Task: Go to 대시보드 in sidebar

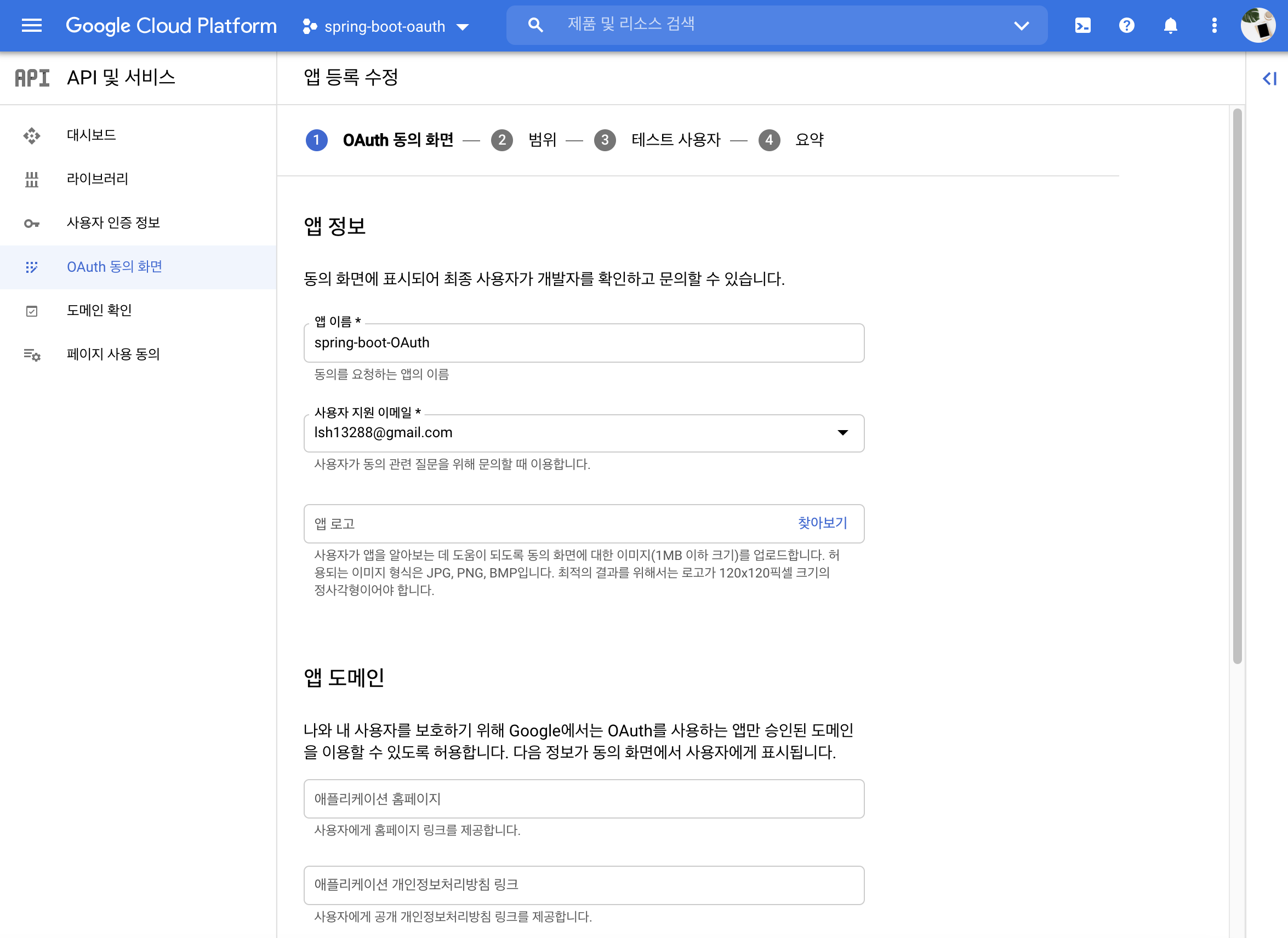Action: (x=91, y=135)
